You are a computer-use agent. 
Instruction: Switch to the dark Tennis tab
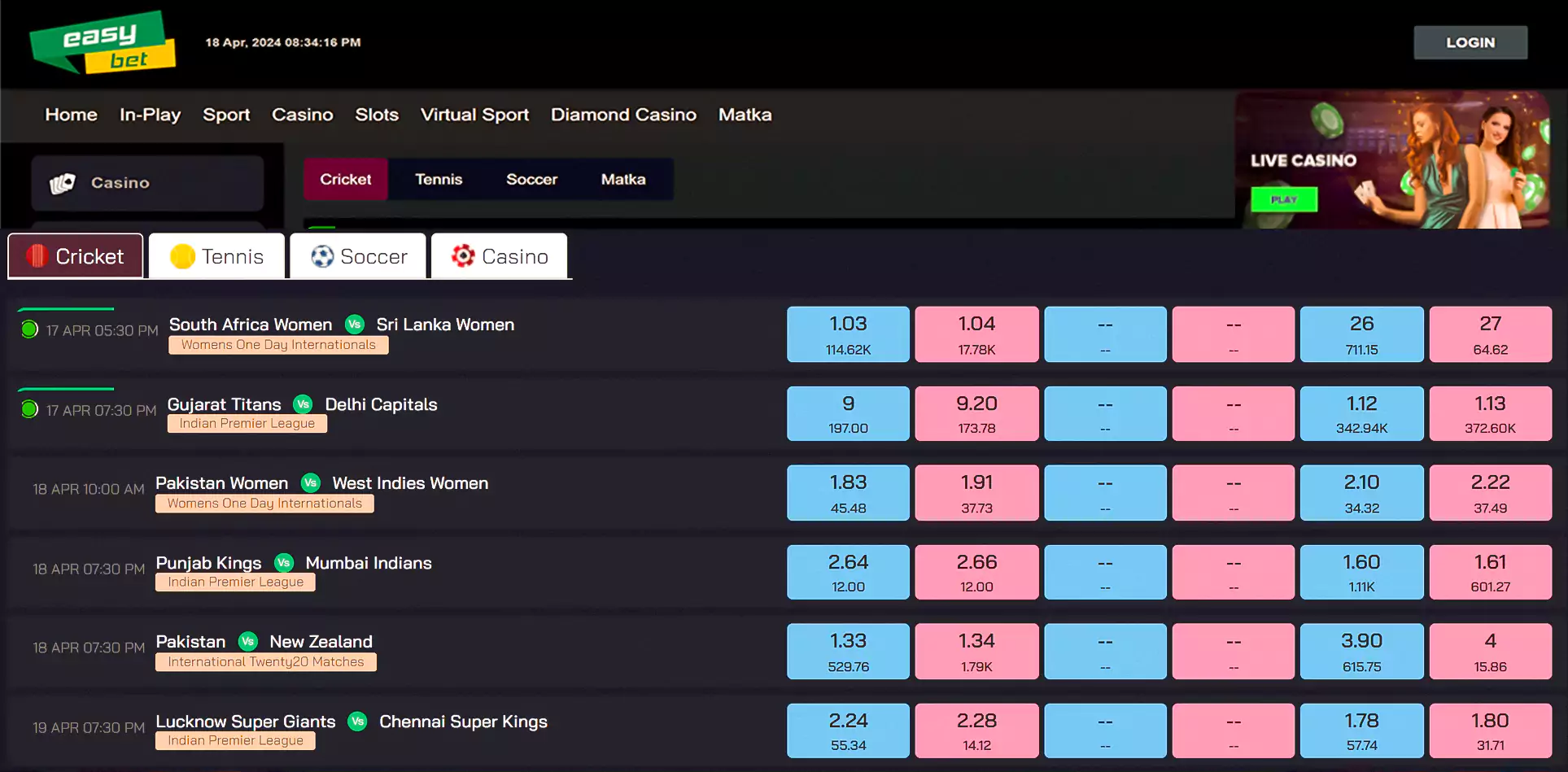439,179
